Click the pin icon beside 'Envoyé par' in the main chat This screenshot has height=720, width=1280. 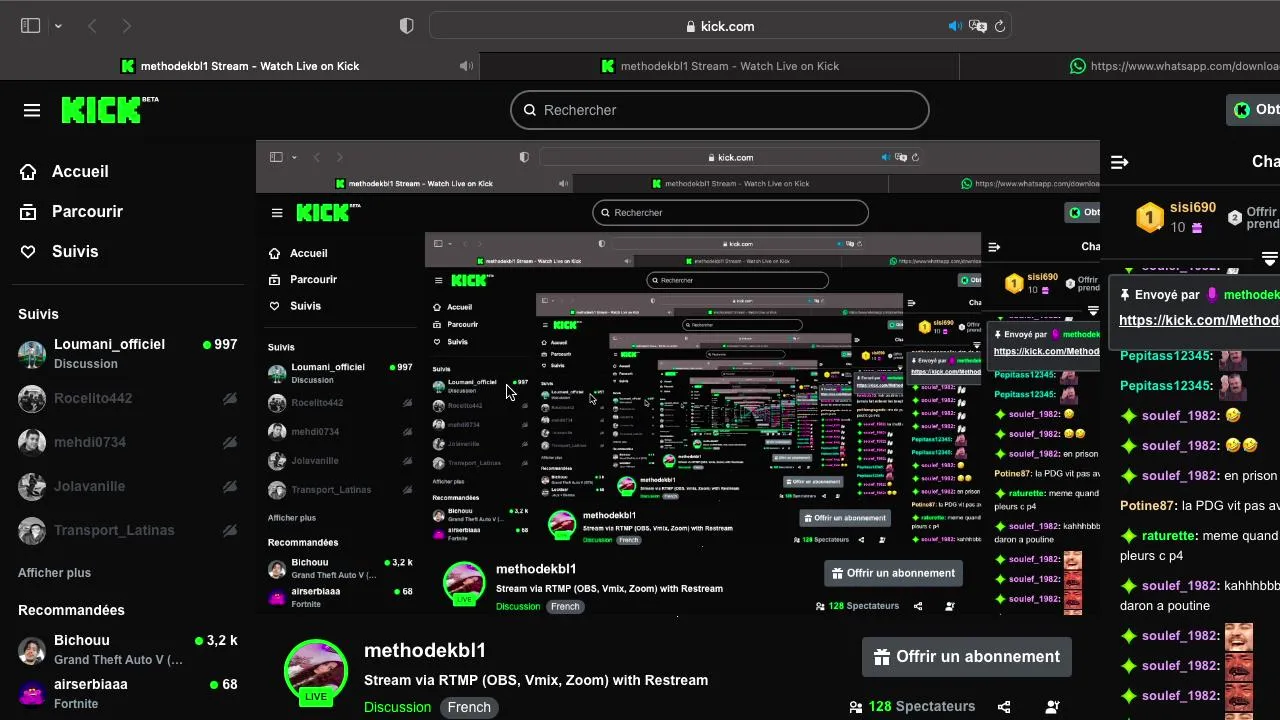pyautogui.click(x=1125, y=295)
